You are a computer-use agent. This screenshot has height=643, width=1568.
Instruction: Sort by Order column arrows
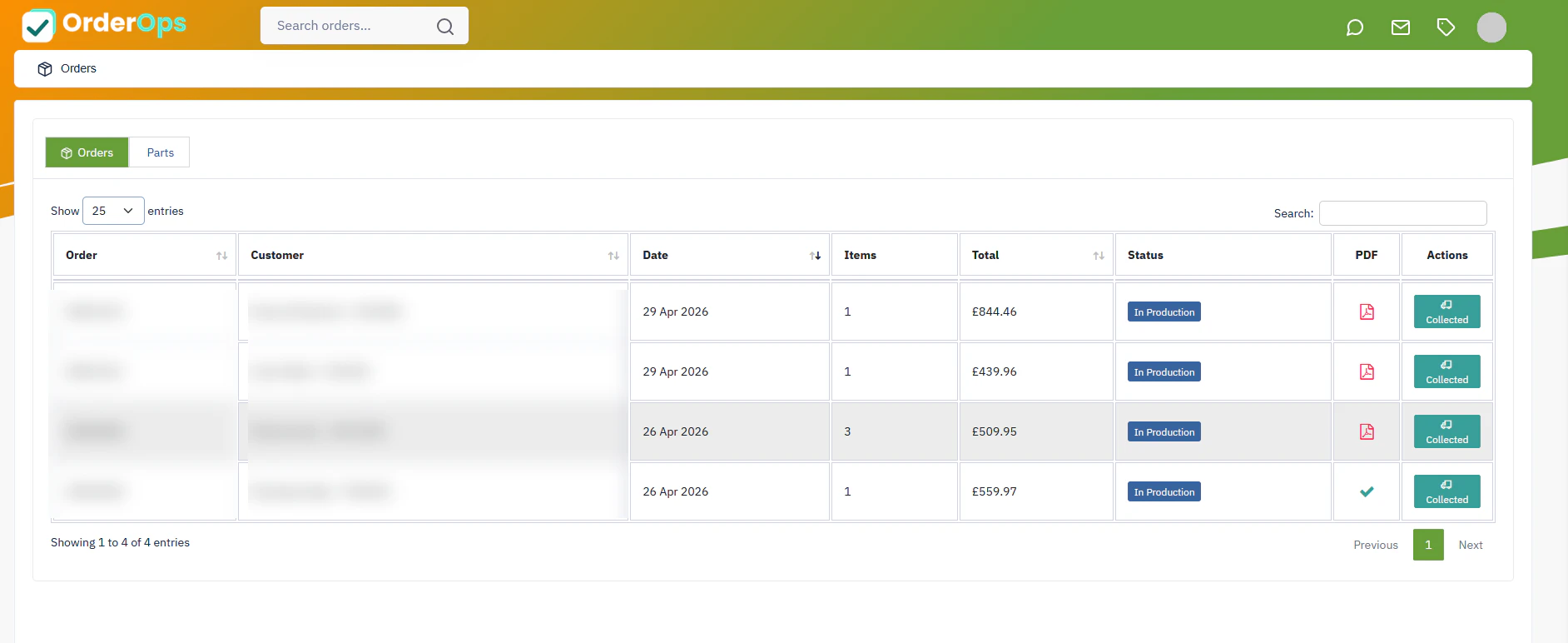pyautogui.click(x=221, y=256)
